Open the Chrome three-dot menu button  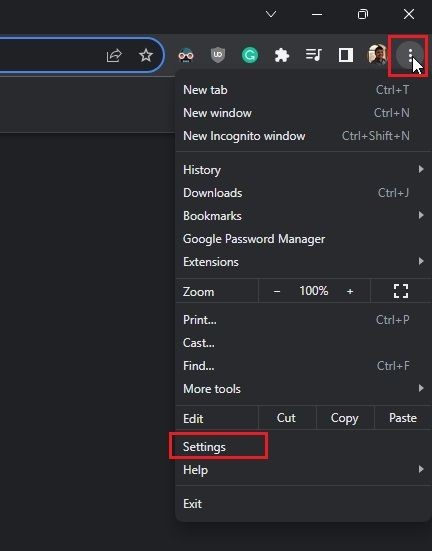point(410,55)
